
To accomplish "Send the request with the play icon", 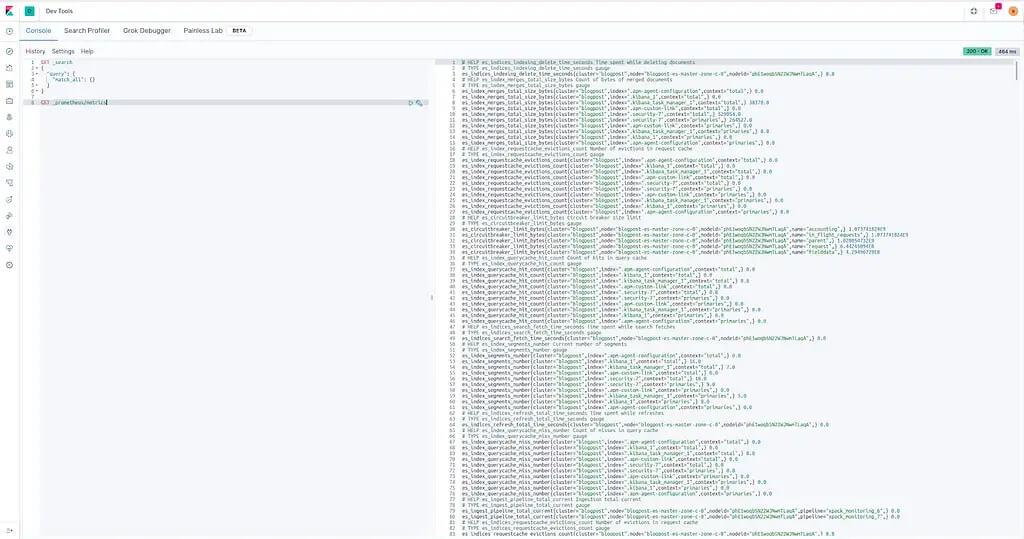I will click(411, 103).
